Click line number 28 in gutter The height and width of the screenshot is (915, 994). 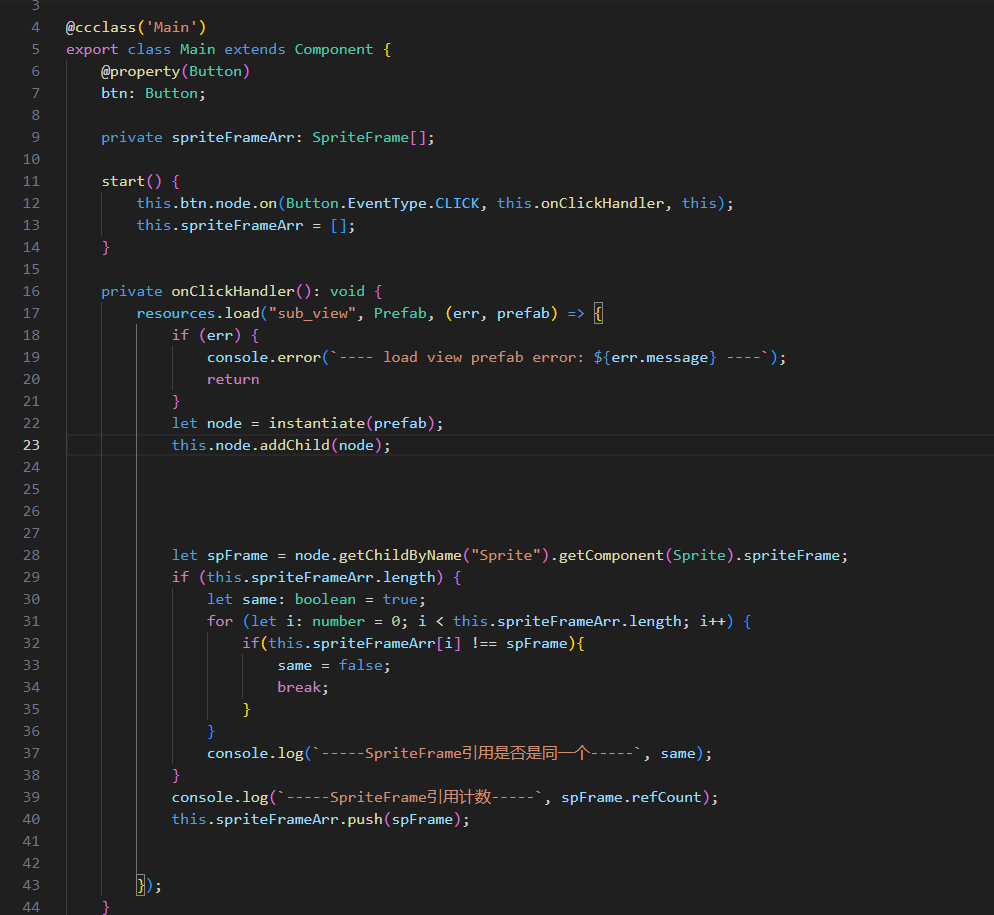(x=31, y=555)
